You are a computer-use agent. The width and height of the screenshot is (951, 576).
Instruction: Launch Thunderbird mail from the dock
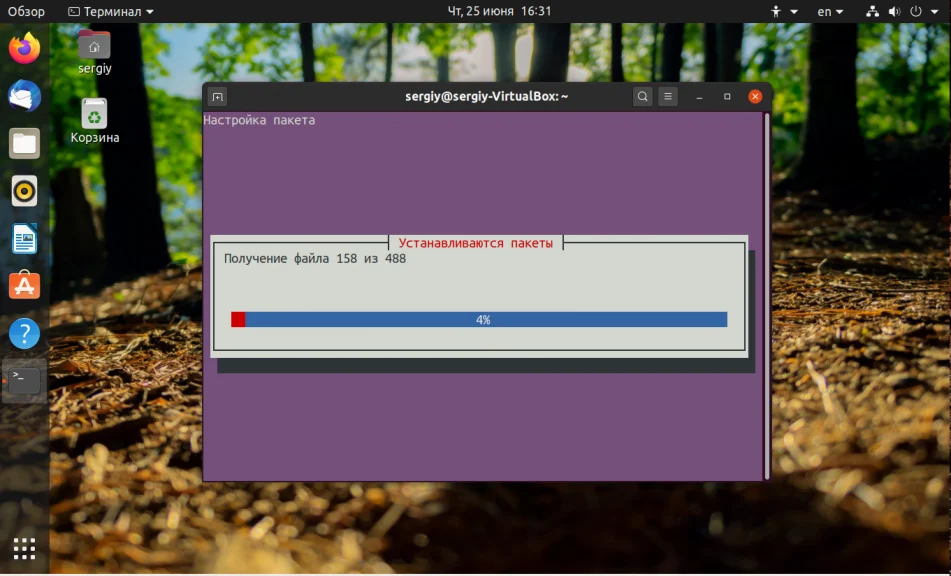coord(24,96)
